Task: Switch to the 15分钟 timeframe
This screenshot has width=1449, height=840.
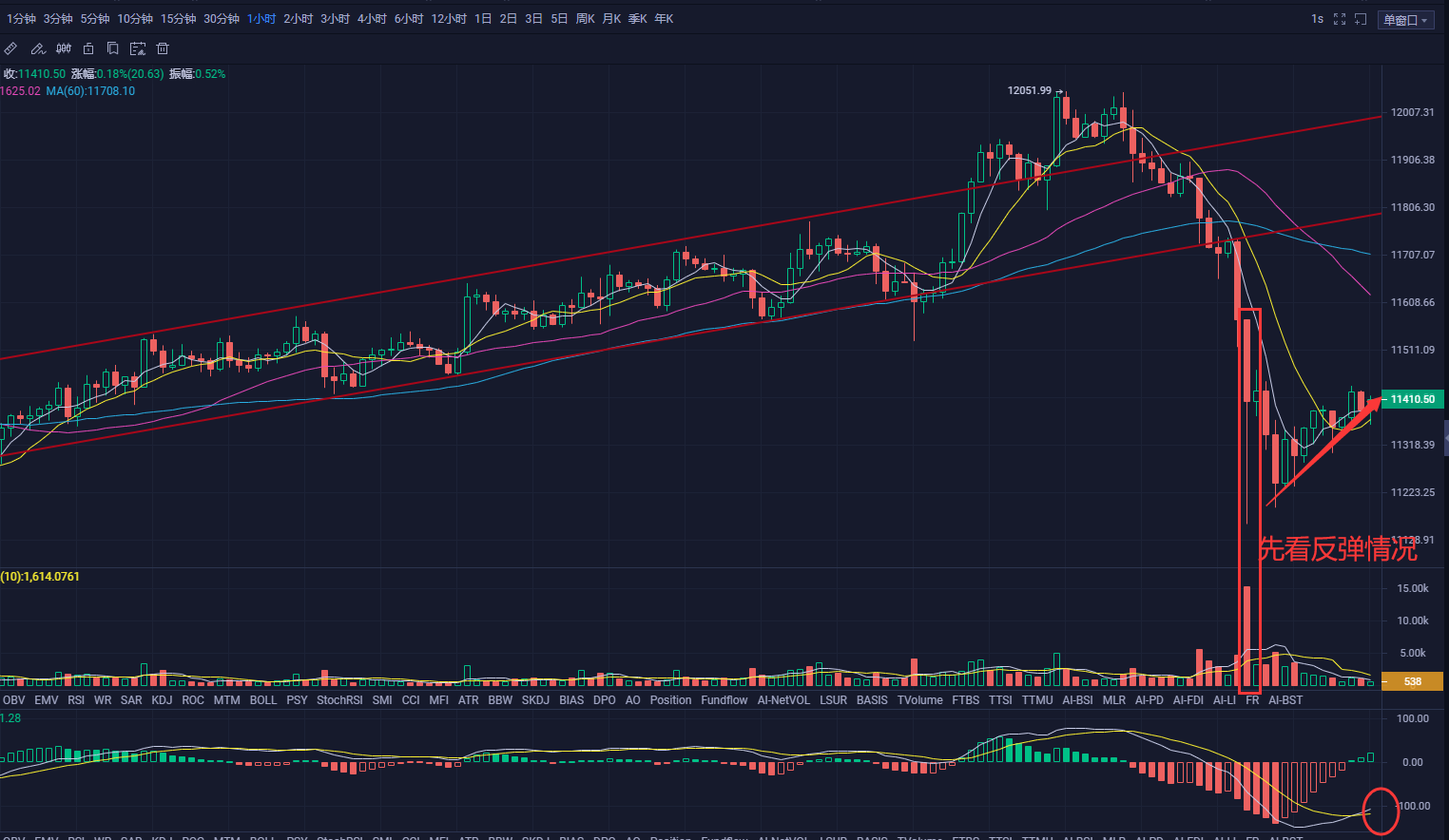Action: coord(178,19)
